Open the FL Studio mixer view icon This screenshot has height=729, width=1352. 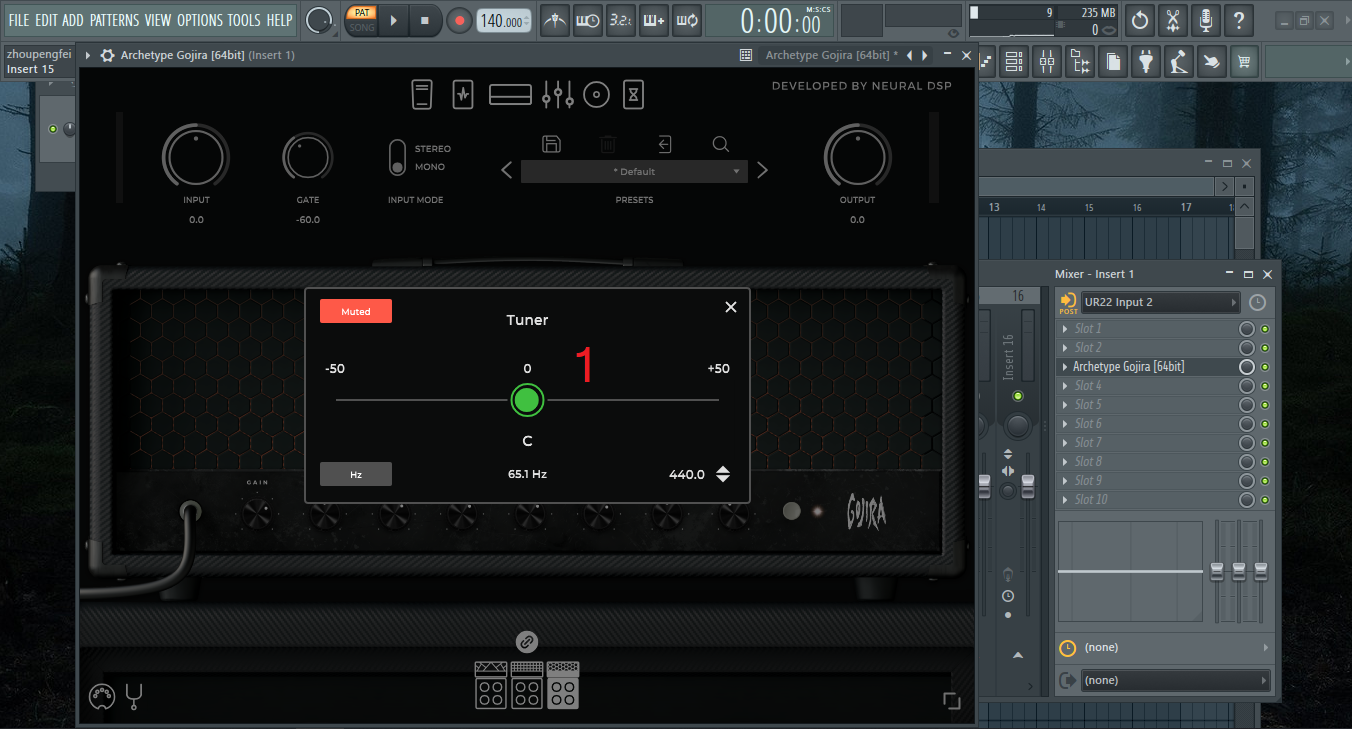[1046, 62]
